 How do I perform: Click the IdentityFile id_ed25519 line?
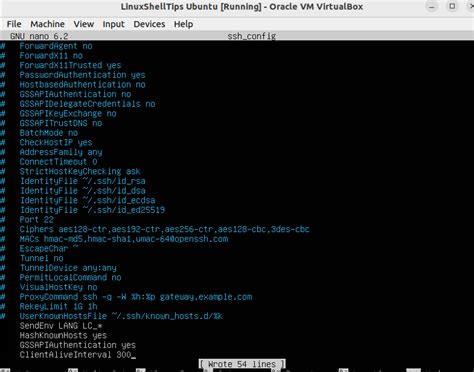click(92, 210)
